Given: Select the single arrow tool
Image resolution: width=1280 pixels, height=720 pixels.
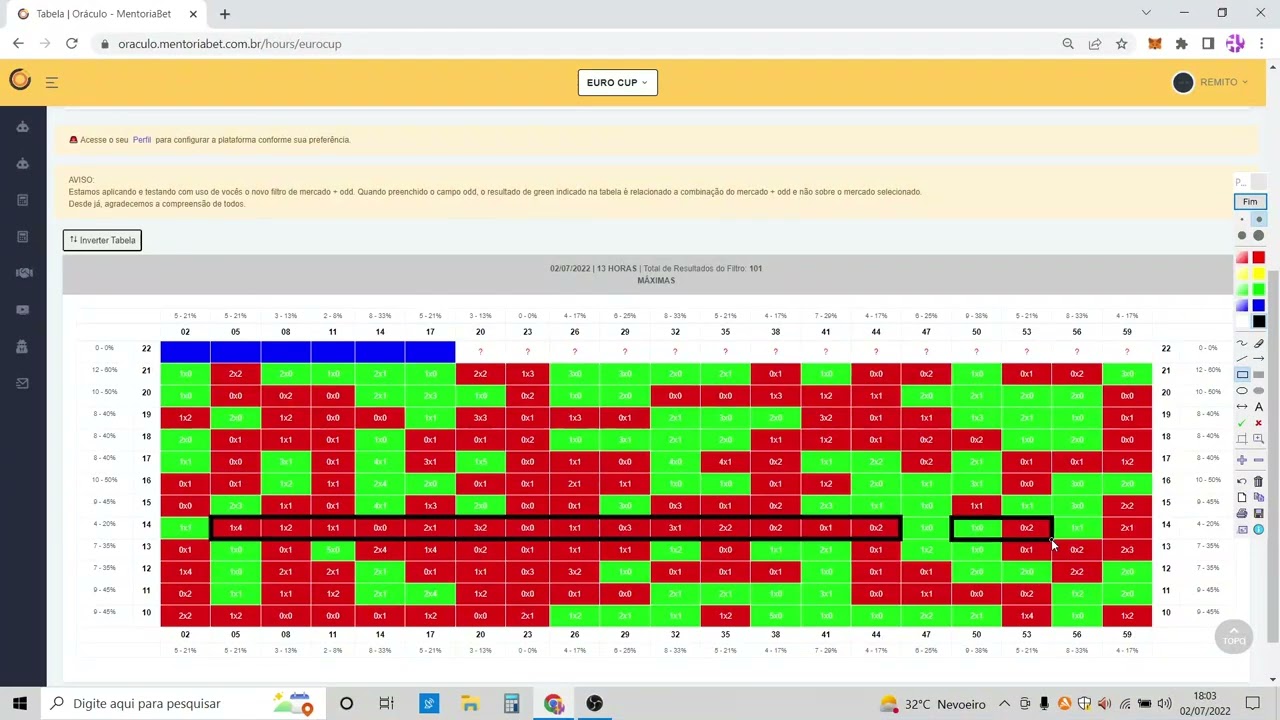Looking at the screenshot, I should pyautogui.click(x=1259, y=359).
